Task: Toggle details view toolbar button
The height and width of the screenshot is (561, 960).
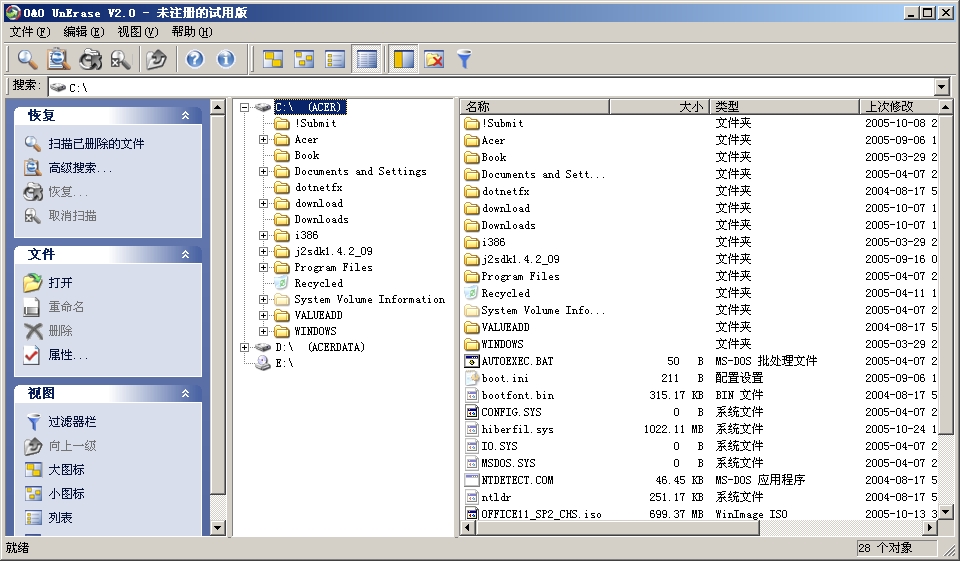Action: pos(367,59)
